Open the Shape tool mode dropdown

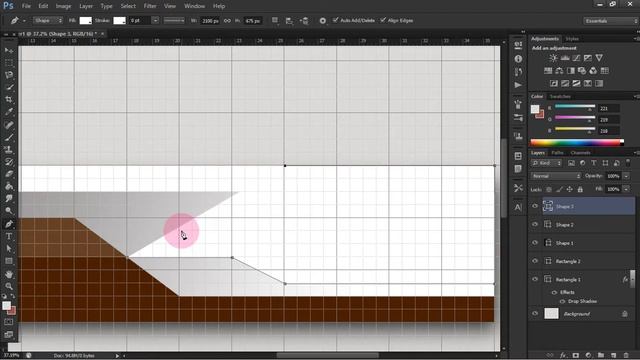point(48,20)
